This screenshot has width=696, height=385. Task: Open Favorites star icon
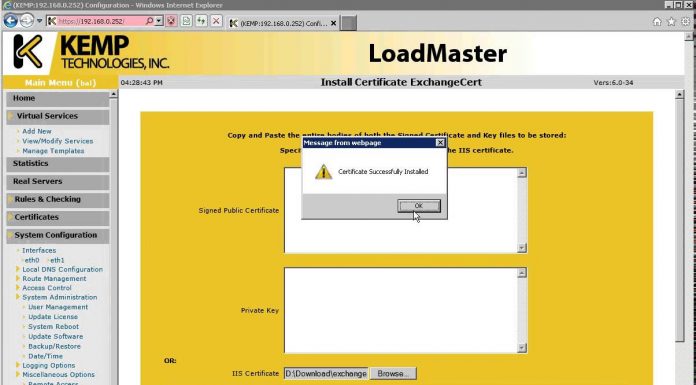672,21
